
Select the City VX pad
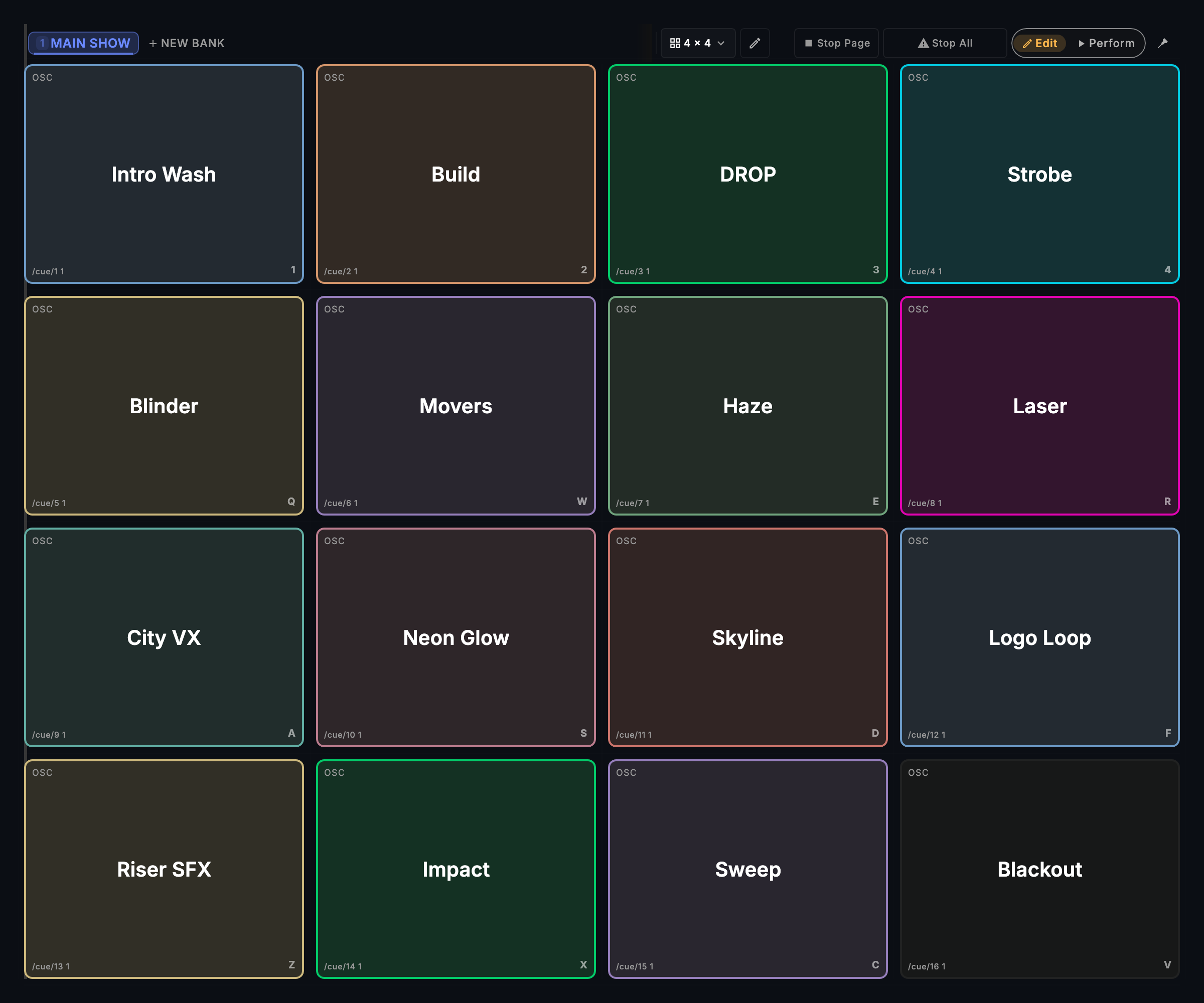click(164, 637)
